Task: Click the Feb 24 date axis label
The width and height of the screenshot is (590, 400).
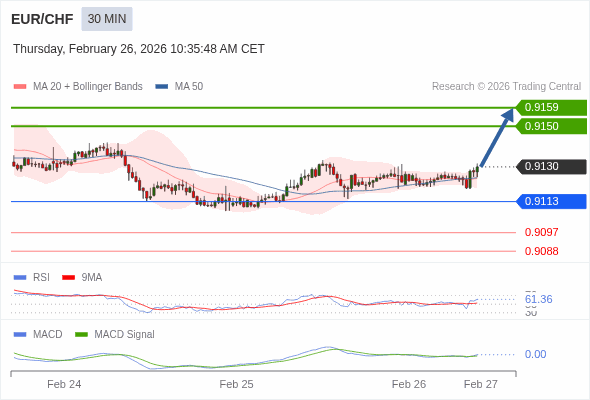Action: click(x=64, y=385)
